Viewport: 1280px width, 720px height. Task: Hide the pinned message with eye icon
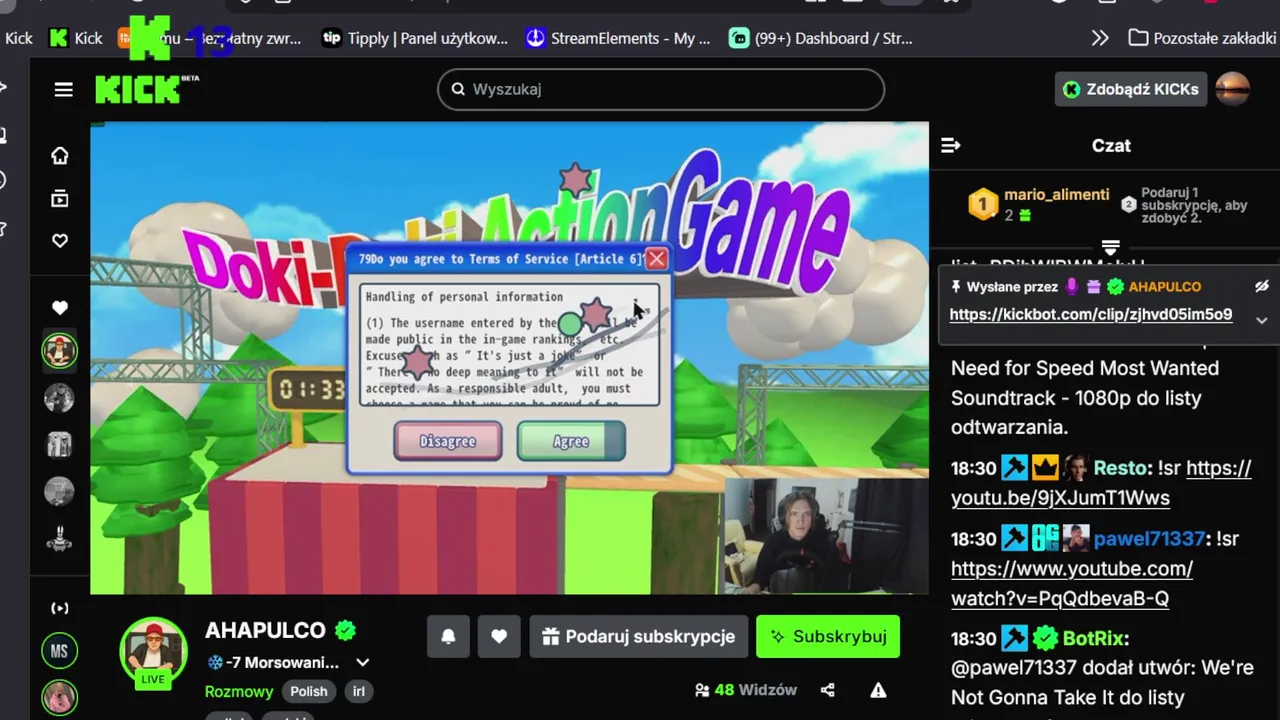pyautogui.click(x=1262, y=286)
